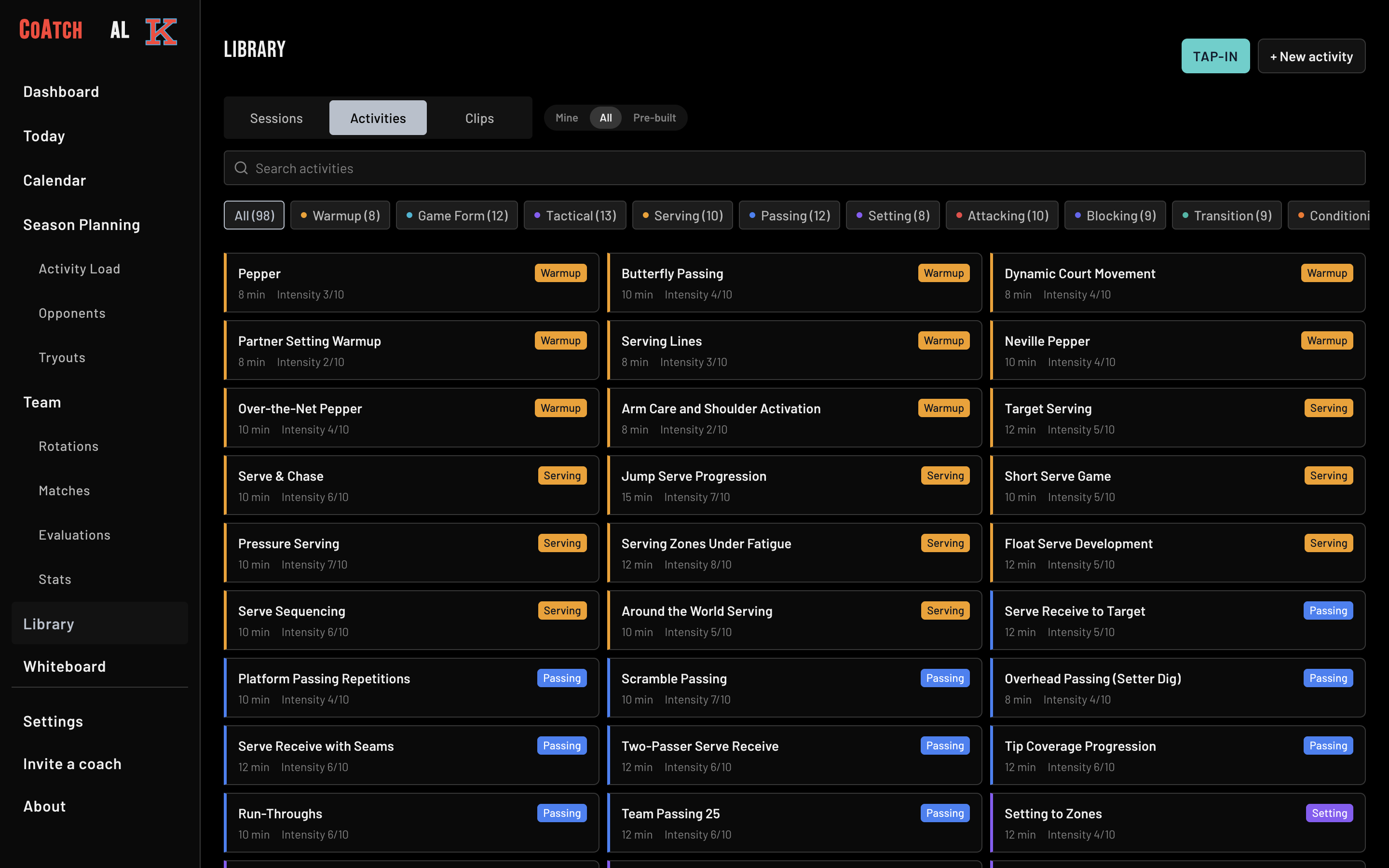Filter by Transition (9) chip
The height and width of the screenshot is (868, 1389).
tap(1226, 215)
